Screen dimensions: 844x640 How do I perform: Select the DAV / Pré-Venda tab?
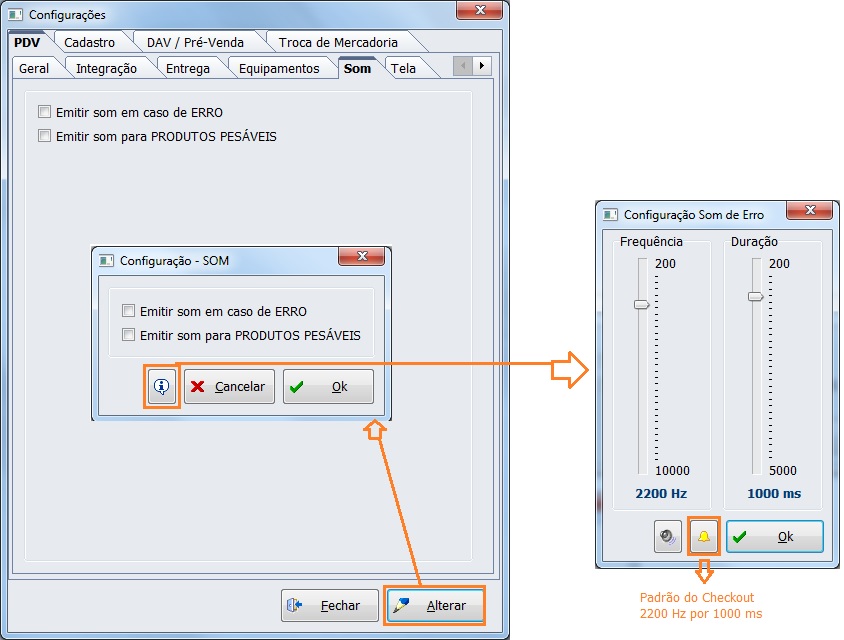195,42
